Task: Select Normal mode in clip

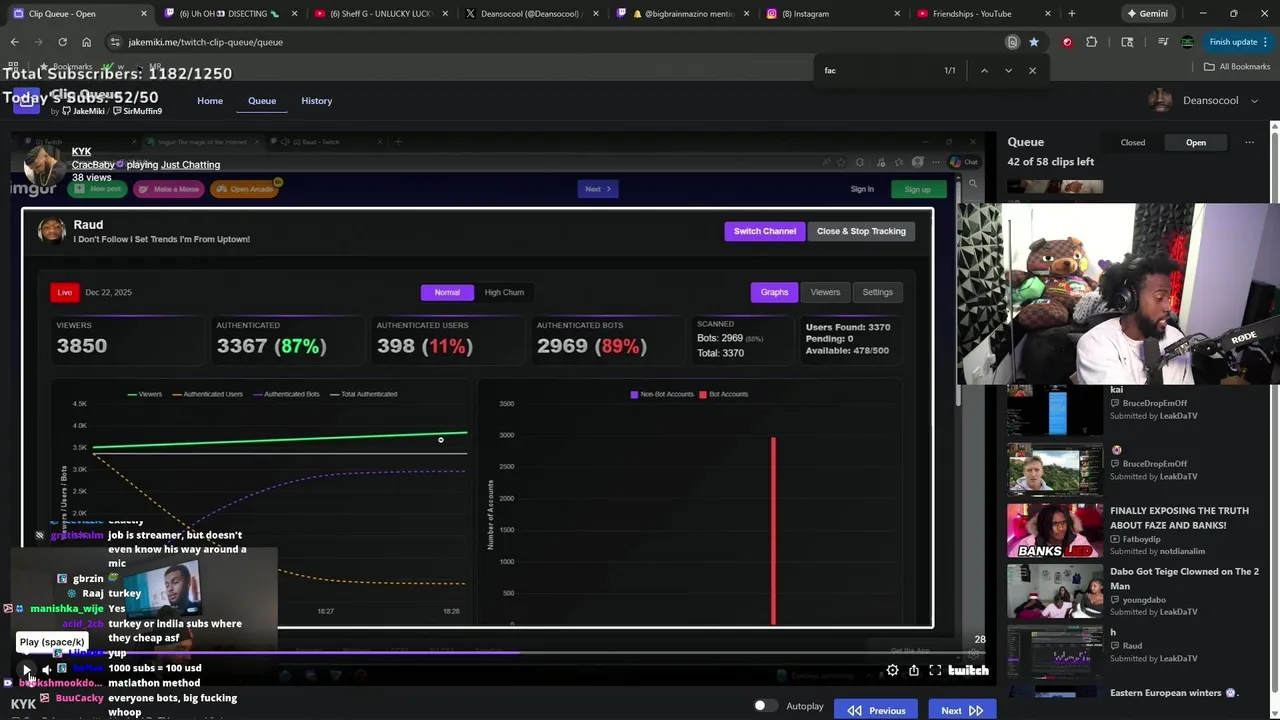Action: point(447,292)
